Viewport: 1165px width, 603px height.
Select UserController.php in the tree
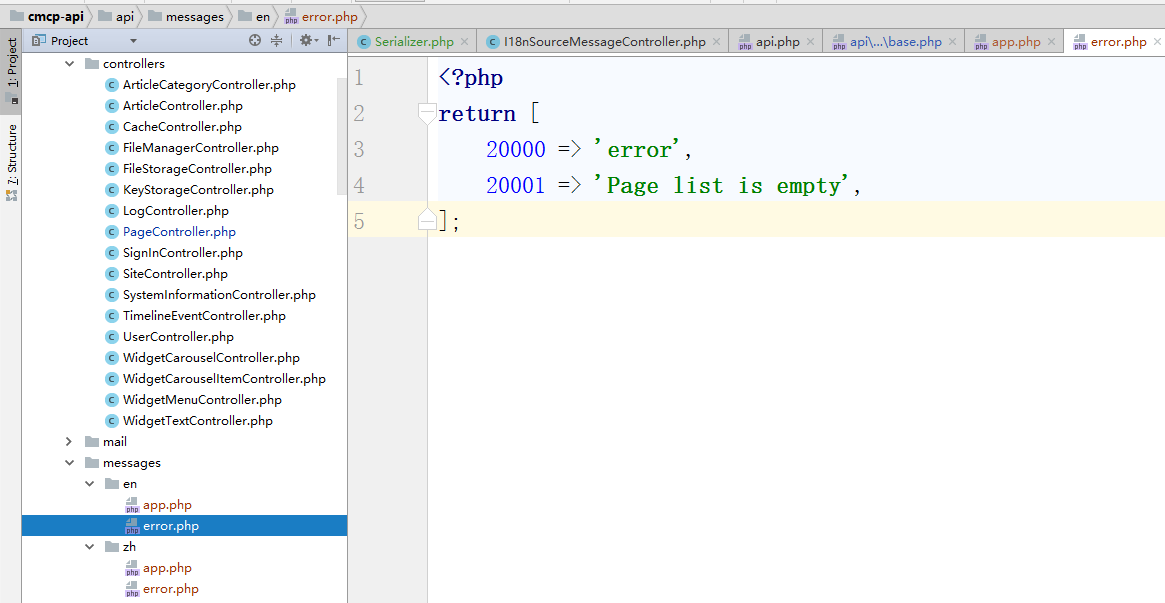(178, 337)
